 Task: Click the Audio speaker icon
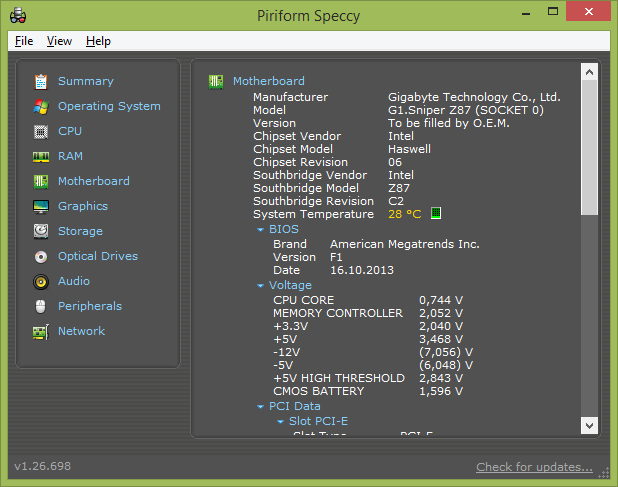(x=41, y=282)
